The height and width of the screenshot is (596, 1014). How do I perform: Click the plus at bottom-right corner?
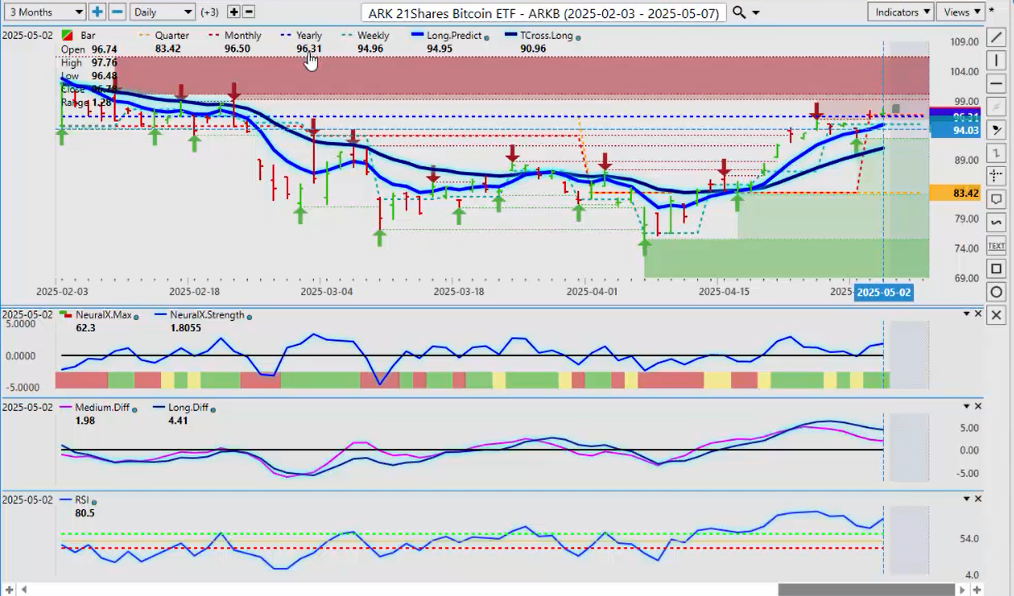[977, 590]
